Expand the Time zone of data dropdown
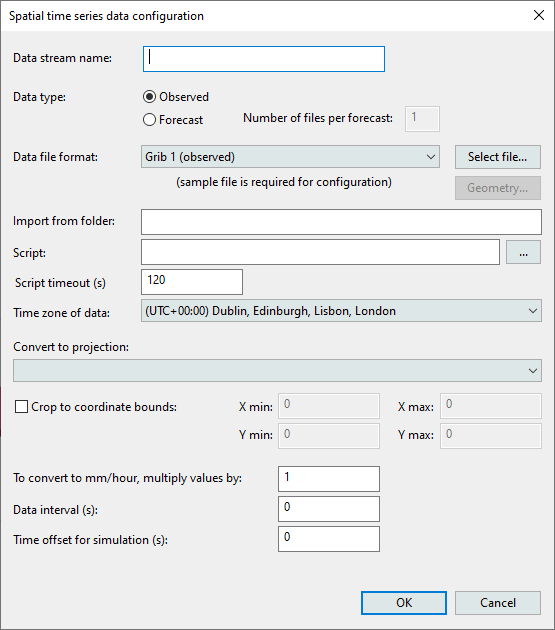 [341, 311]
